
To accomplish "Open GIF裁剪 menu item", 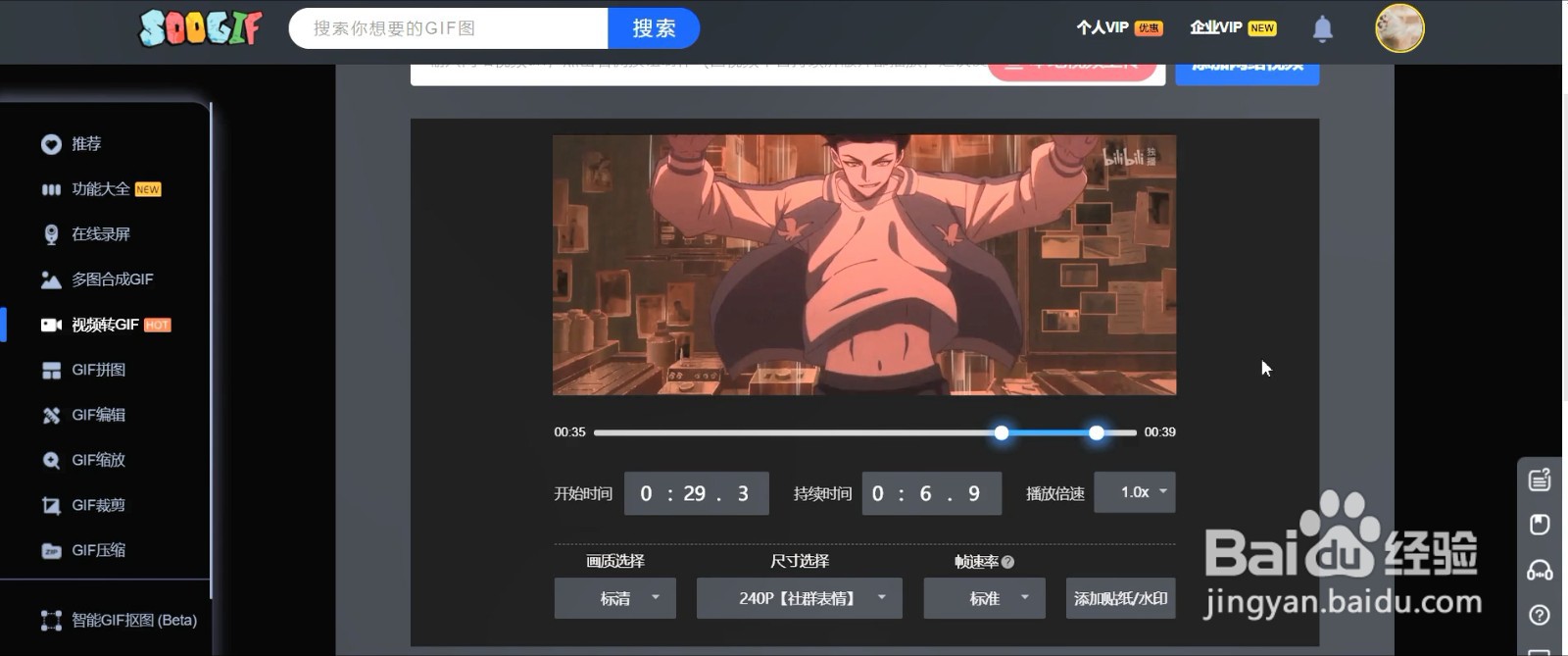I will point(99,505).
